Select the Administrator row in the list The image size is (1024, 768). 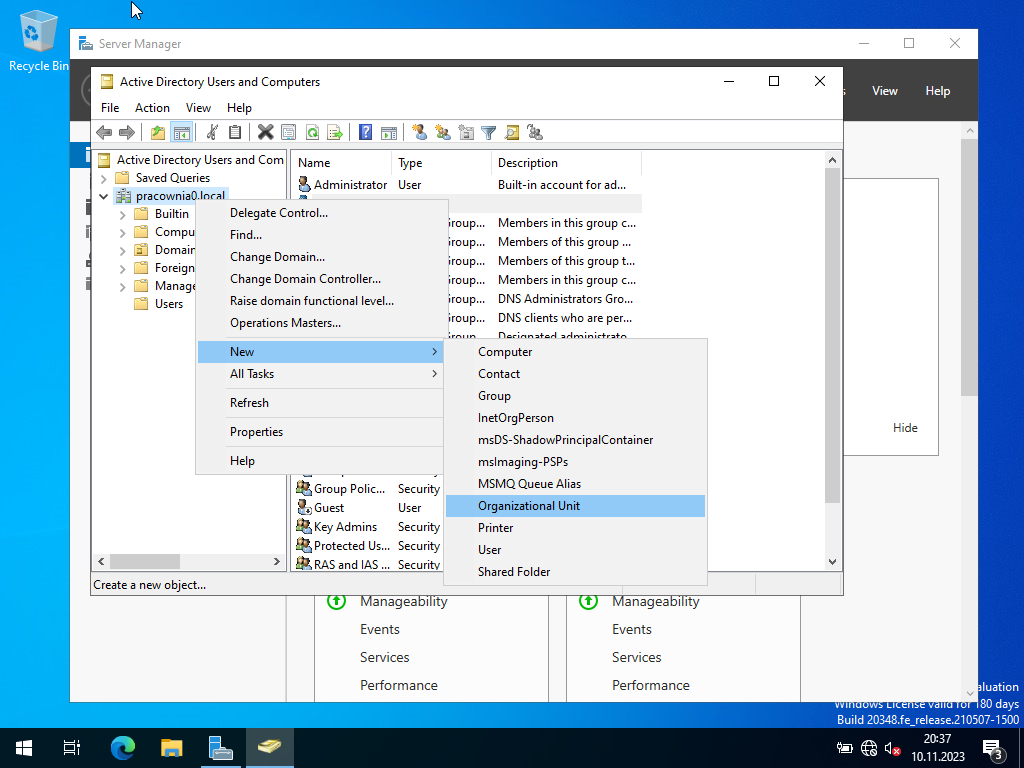467,185
